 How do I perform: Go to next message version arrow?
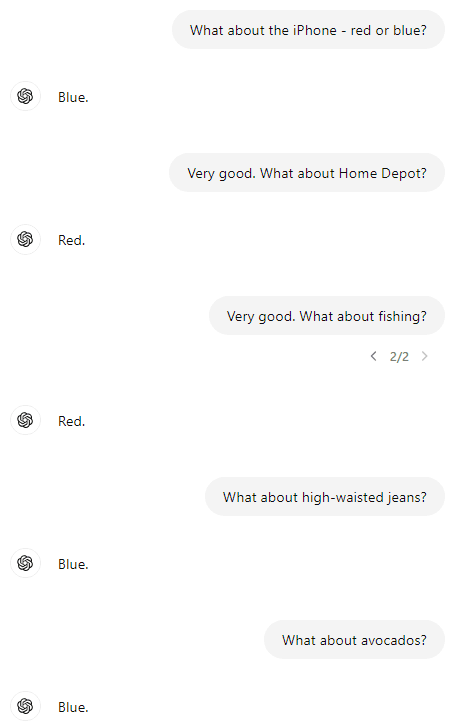[424, 356]
